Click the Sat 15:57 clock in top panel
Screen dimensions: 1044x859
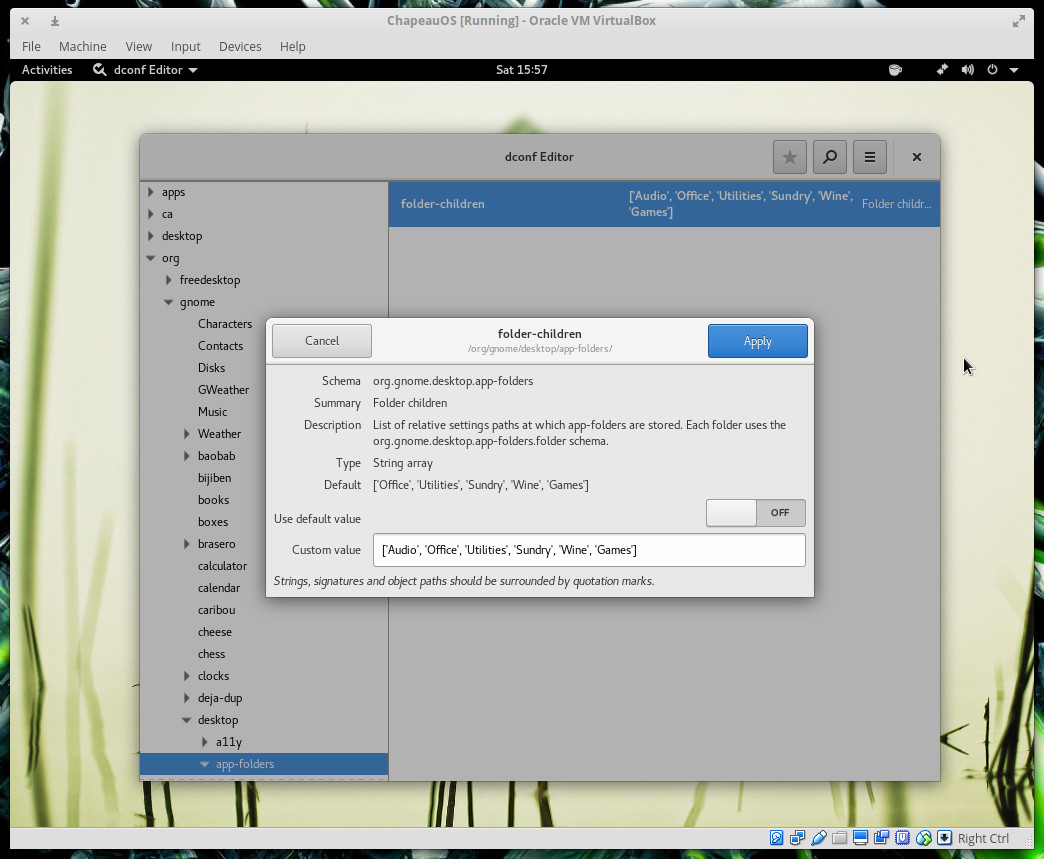coord(522,70)
